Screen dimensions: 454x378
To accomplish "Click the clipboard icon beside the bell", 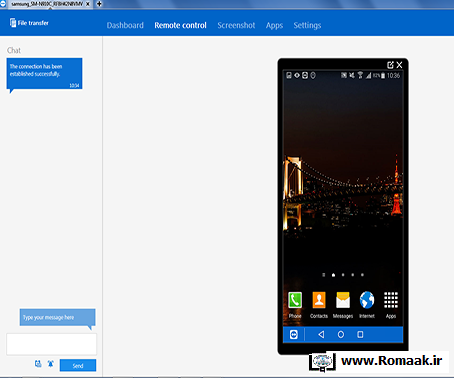I will 38,364.
